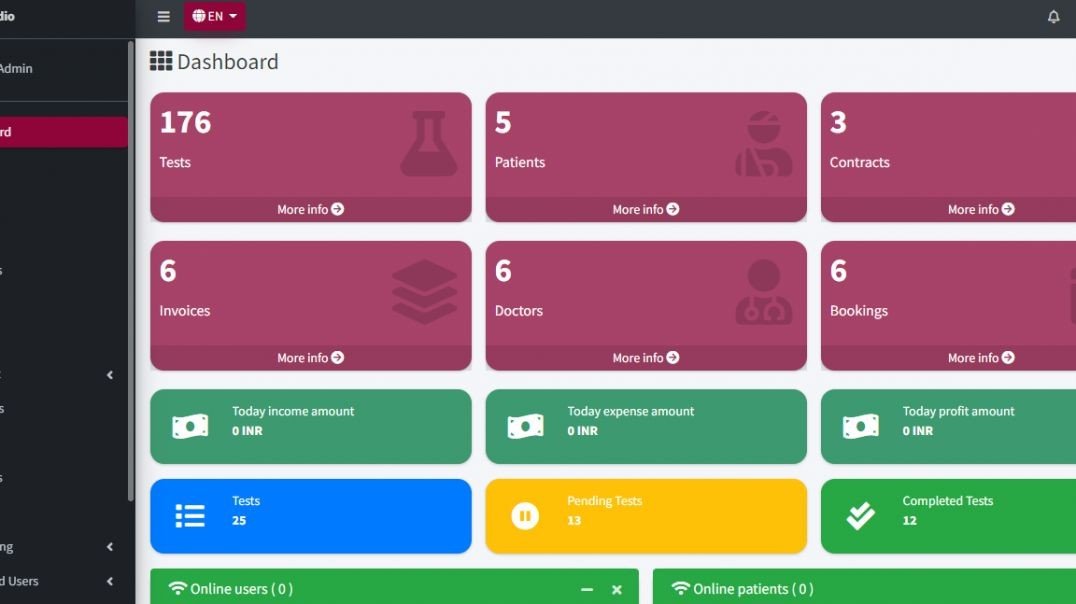Click the pause icon on Pending Tests
Viewport: 1076px width, 604px height.
tap(525, 515)
